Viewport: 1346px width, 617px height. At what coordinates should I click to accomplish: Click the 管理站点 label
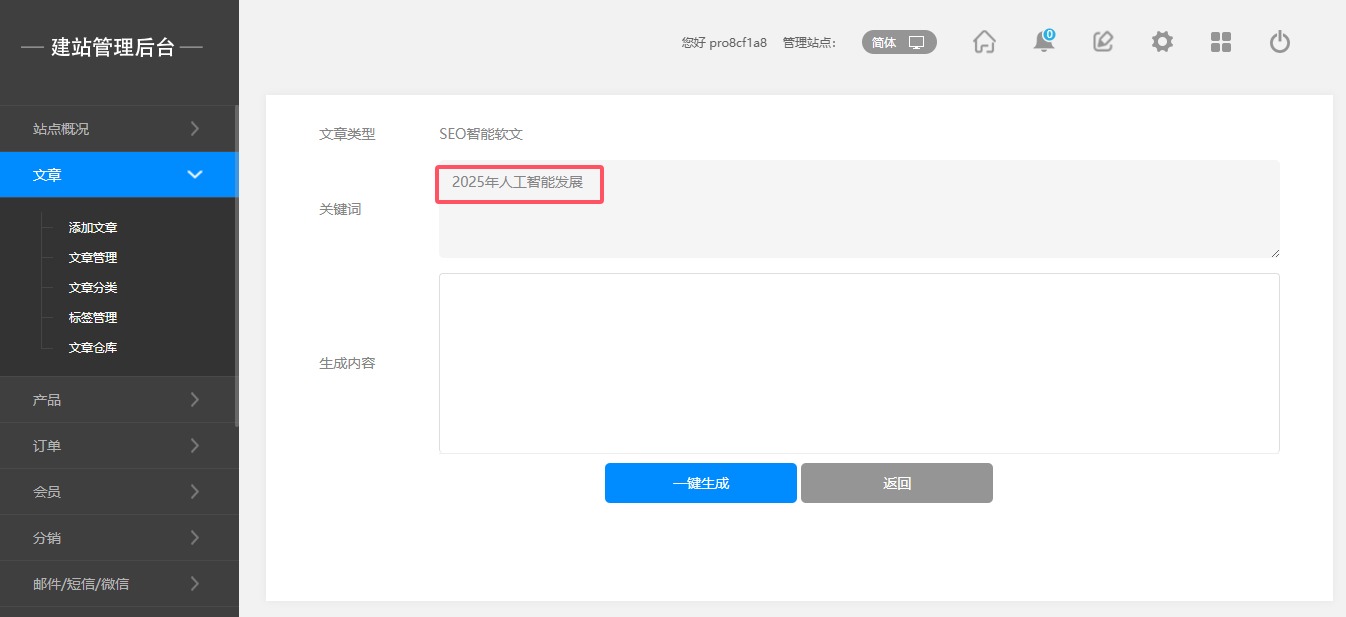pos(809,43)
